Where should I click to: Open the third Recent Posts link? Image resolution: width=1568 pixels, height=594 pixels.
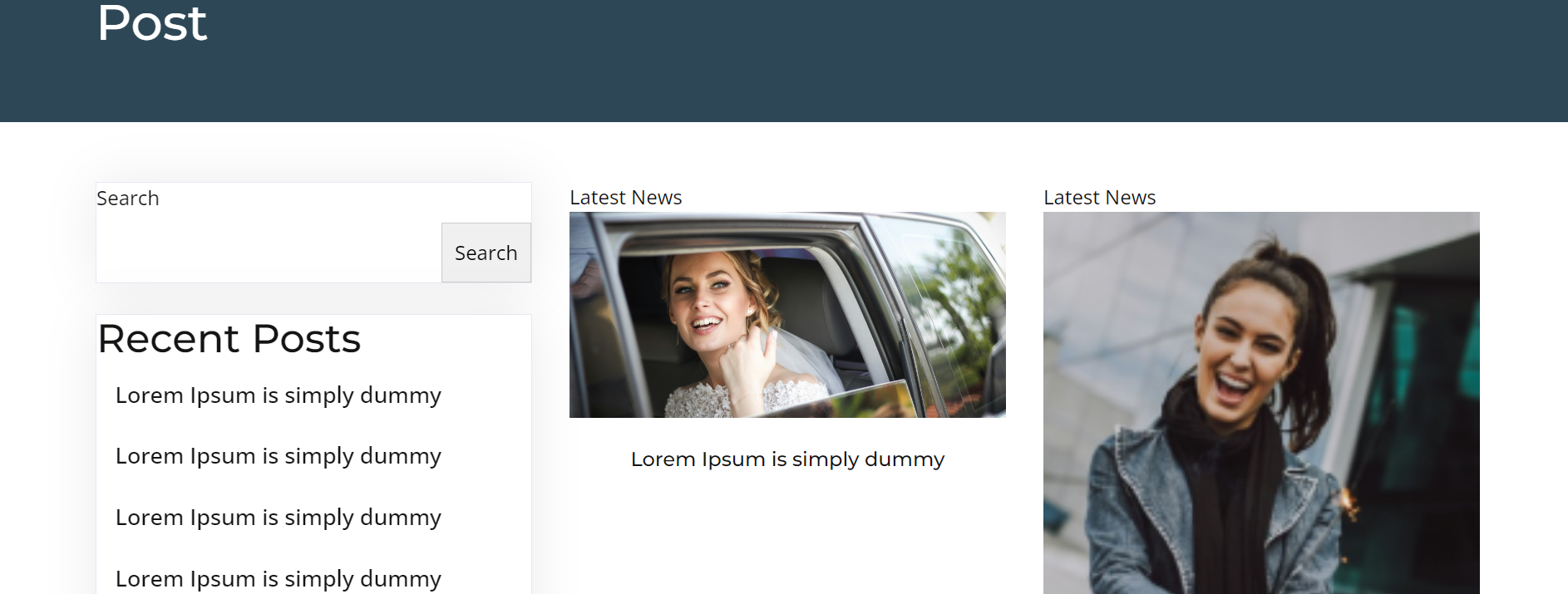[x=278, y=518]
